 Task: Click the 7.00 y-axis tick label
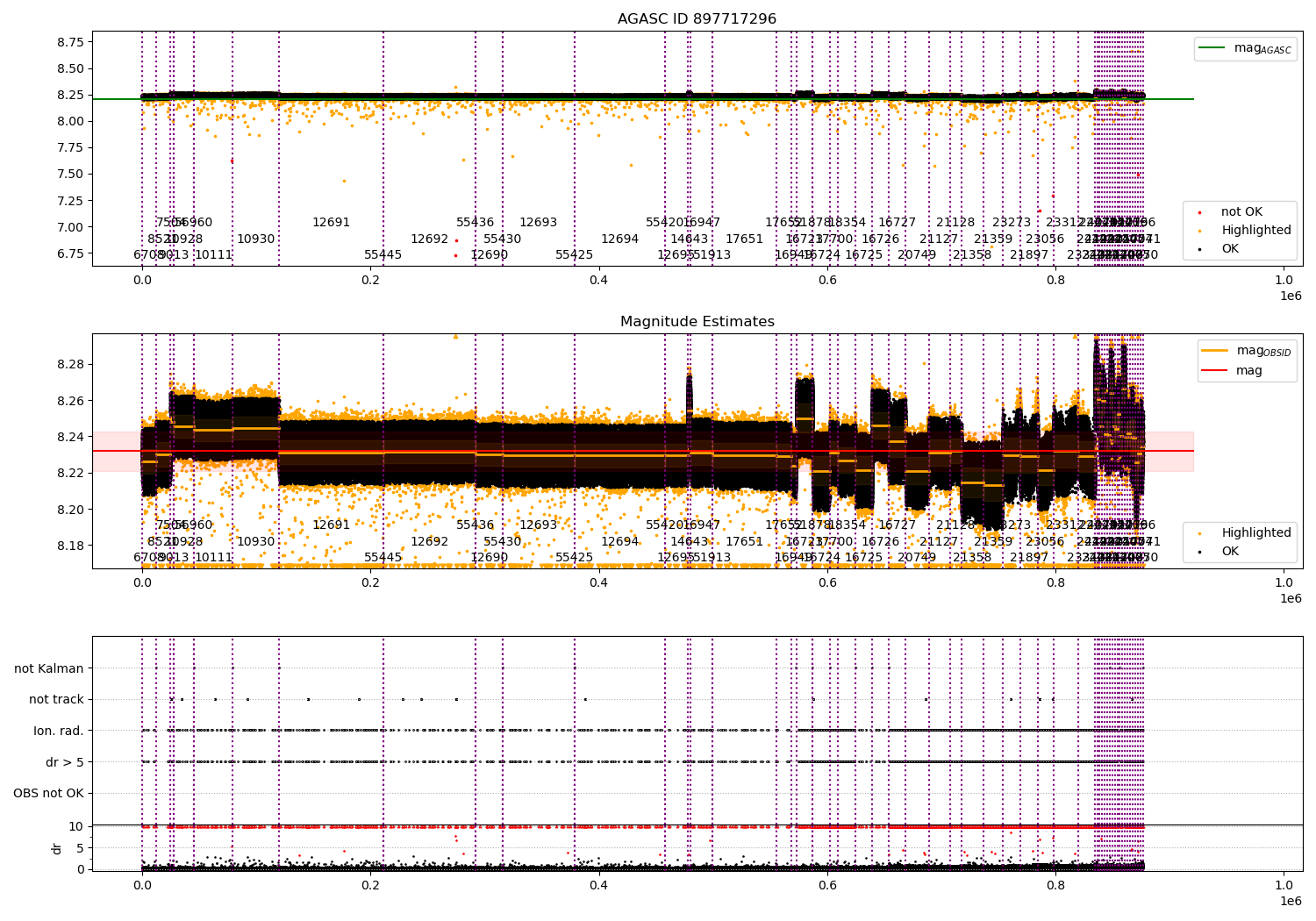click(70, 227)
